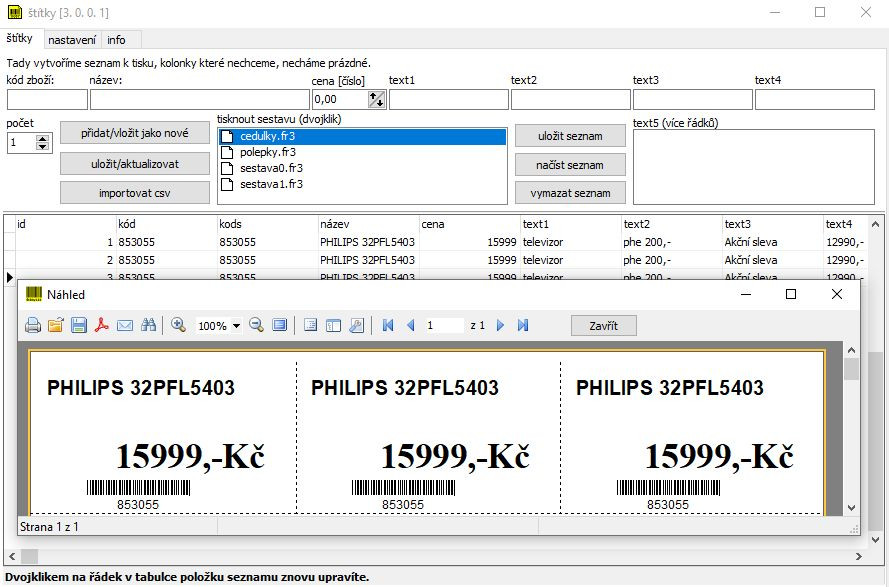Send report by e-mail envelope icon

pyautogui.click(x=125, y=325)
